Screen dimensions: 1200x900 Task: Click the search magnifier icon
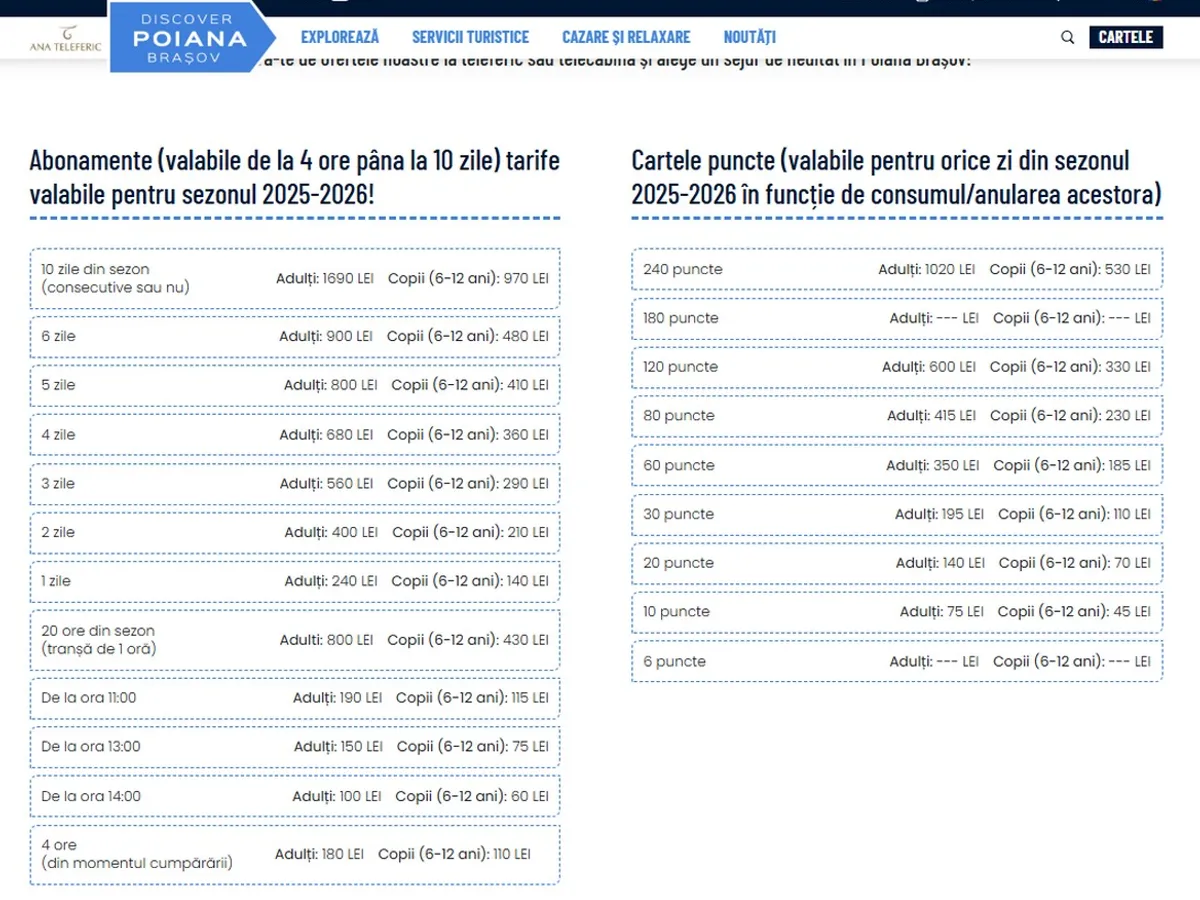click(1067, 38)
